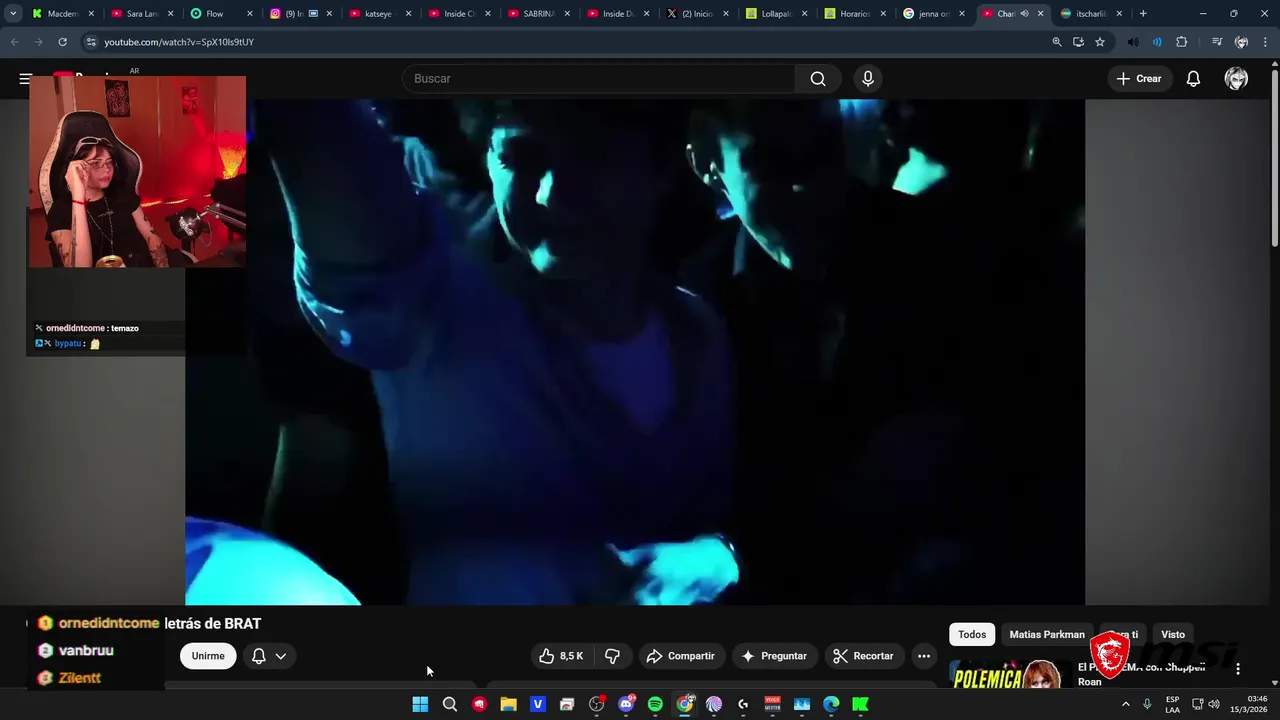1280x720 pixels.
Task: Share the video via Compartir
Action: pyautogui.click(x=680, y=656)
